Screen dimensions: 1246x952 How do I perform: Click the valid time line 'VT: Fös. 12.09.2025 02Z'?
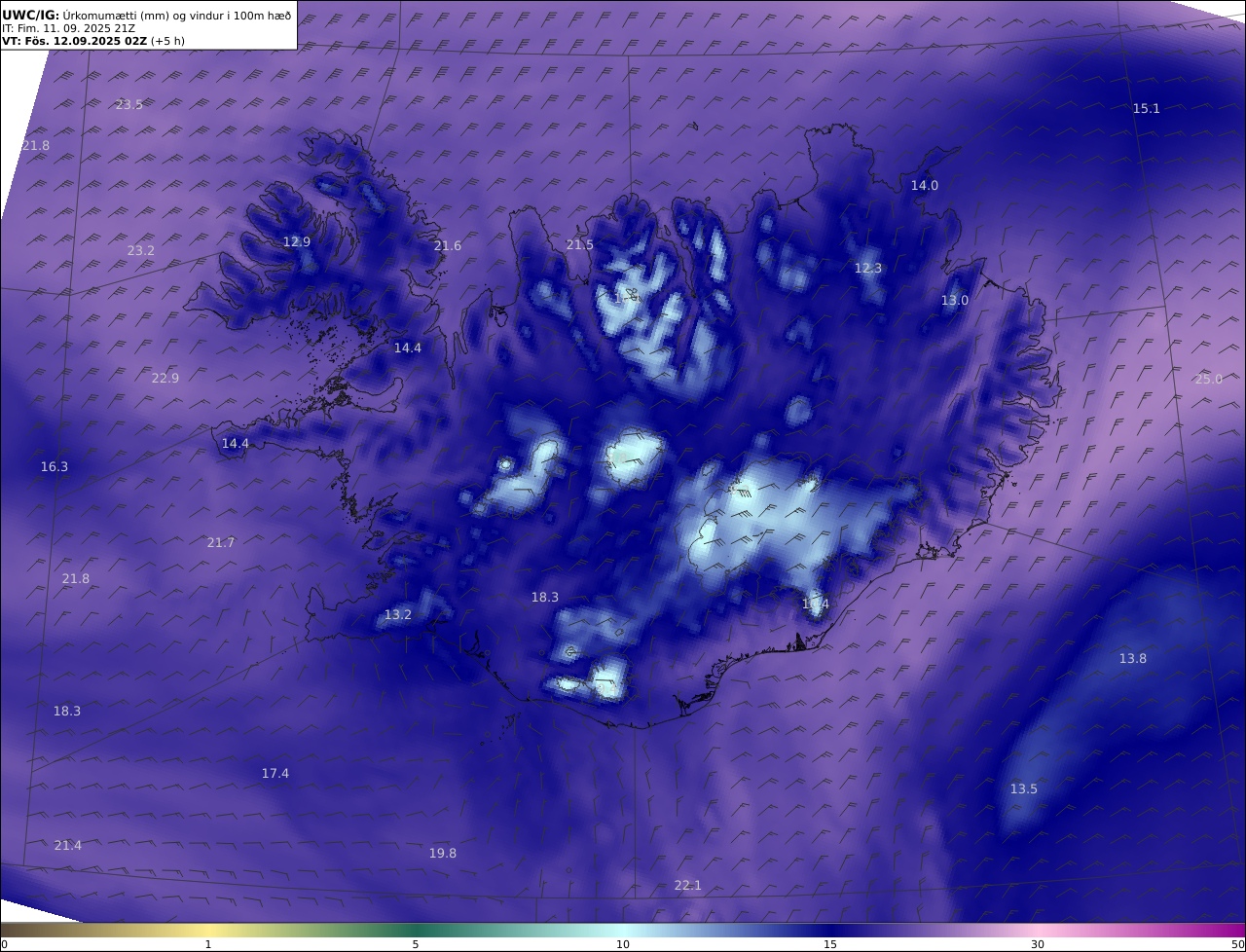(75, 41)
